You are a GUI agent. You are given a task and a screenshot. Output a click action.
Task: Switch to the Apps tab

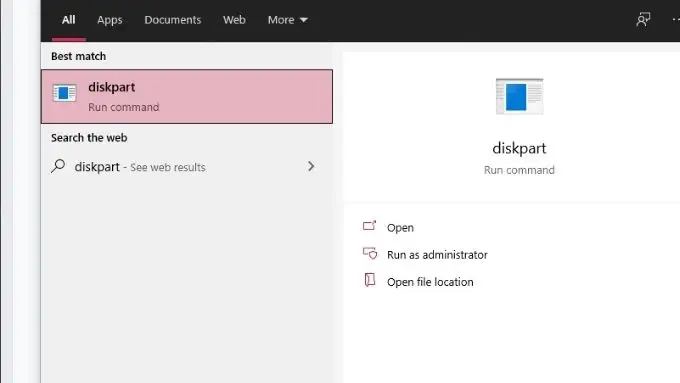(x=109, y=20)
